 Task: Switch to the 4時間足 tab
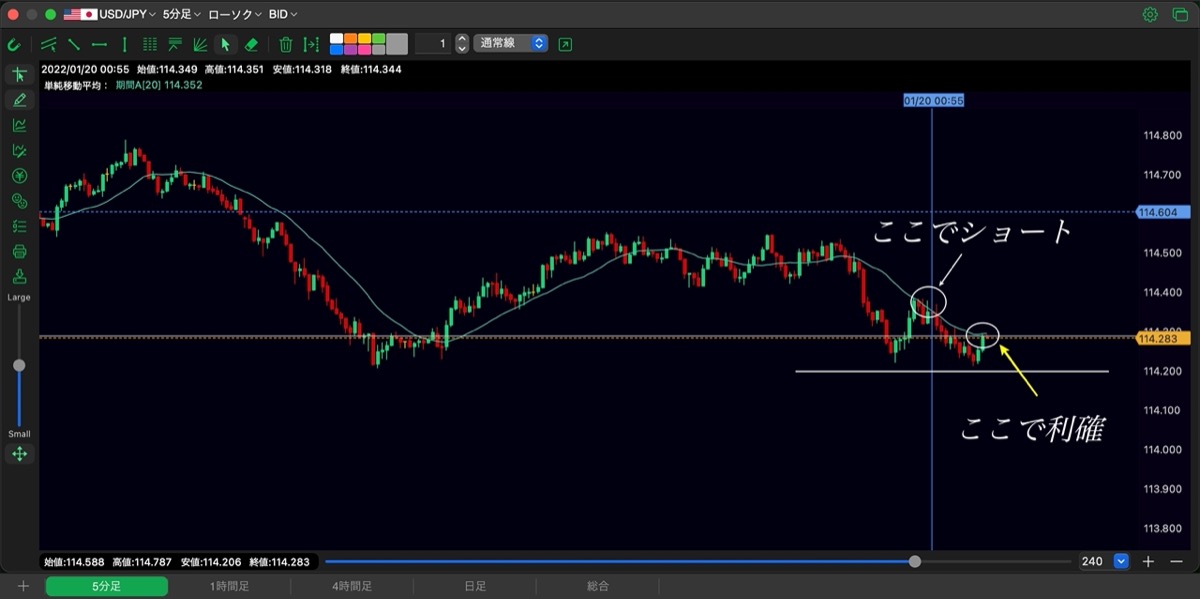click(x=352, y=586)
